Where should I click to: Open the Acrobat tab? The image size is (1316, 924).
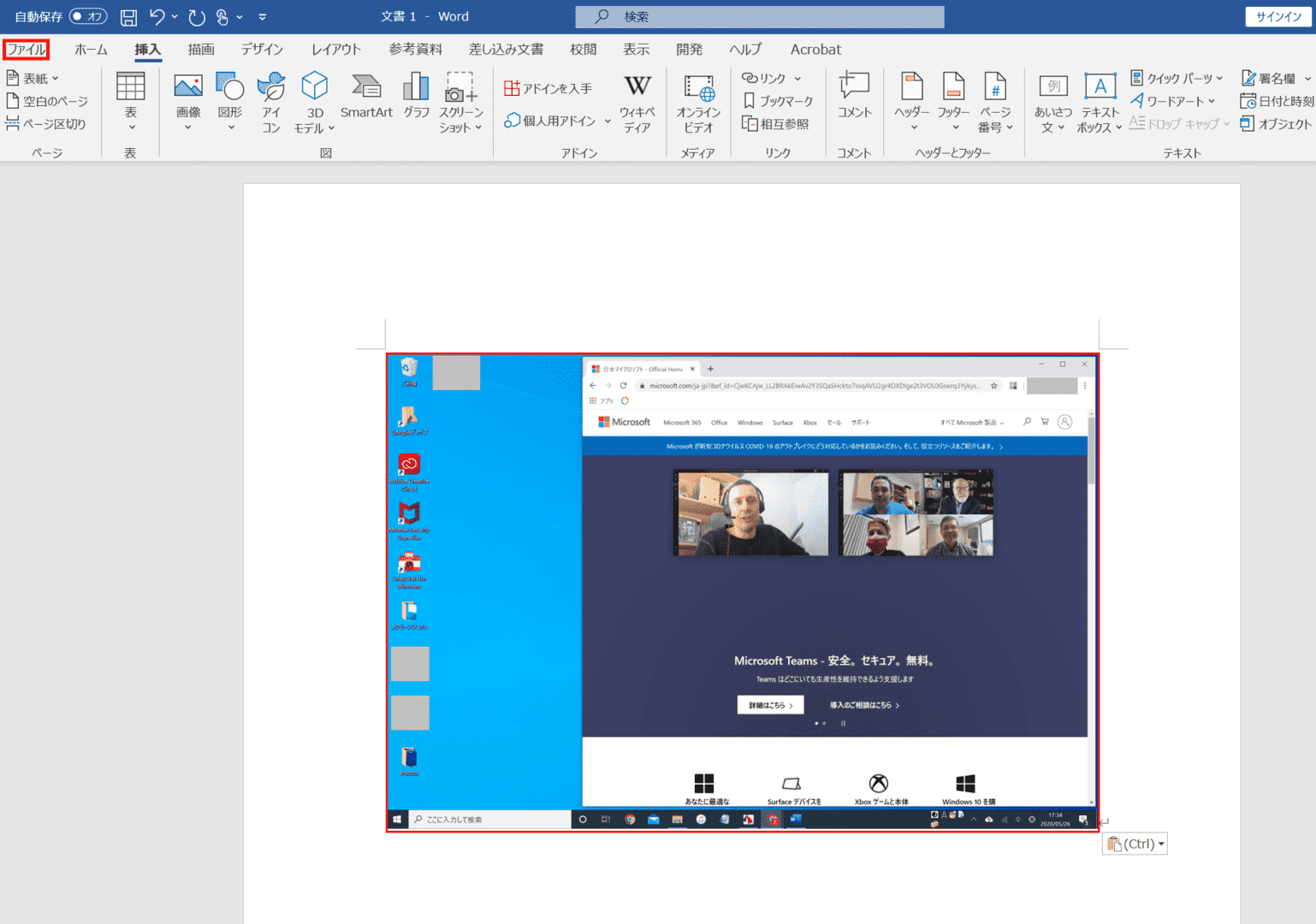[815, 50]
